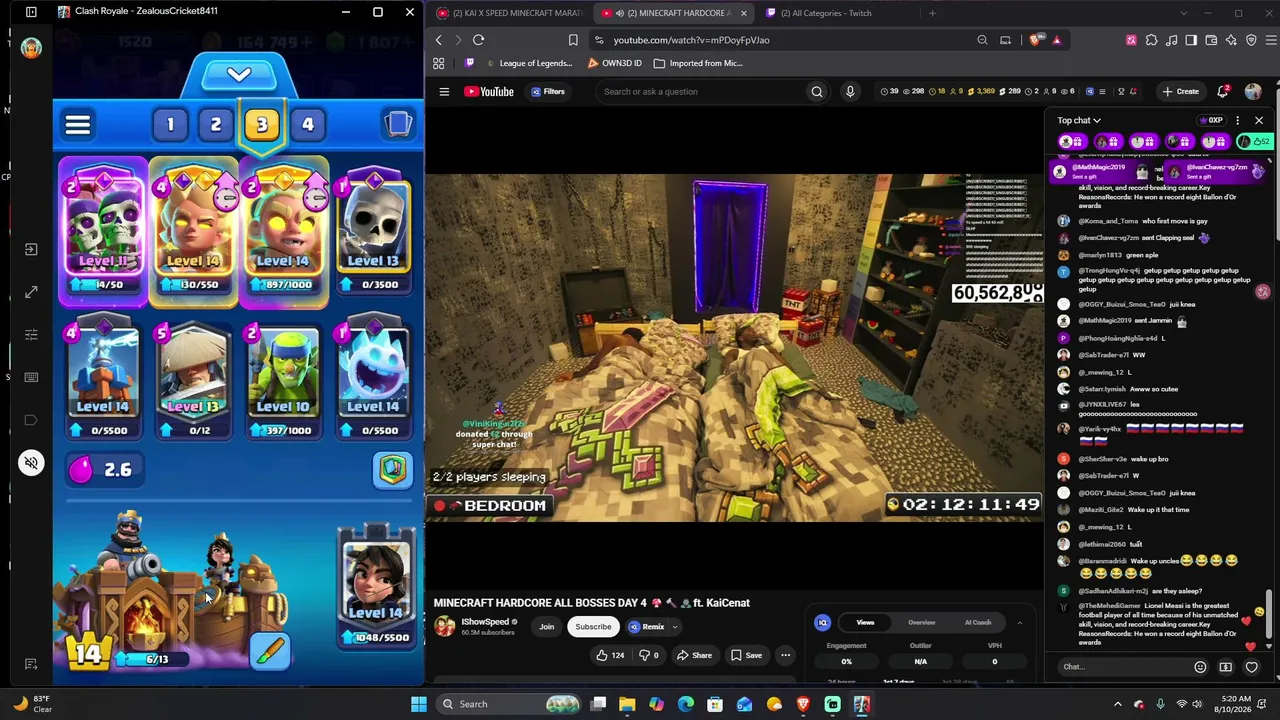Click the pencil edit icon by the tower
This screenshot has width=1280, height=720.
pos(271,651)
